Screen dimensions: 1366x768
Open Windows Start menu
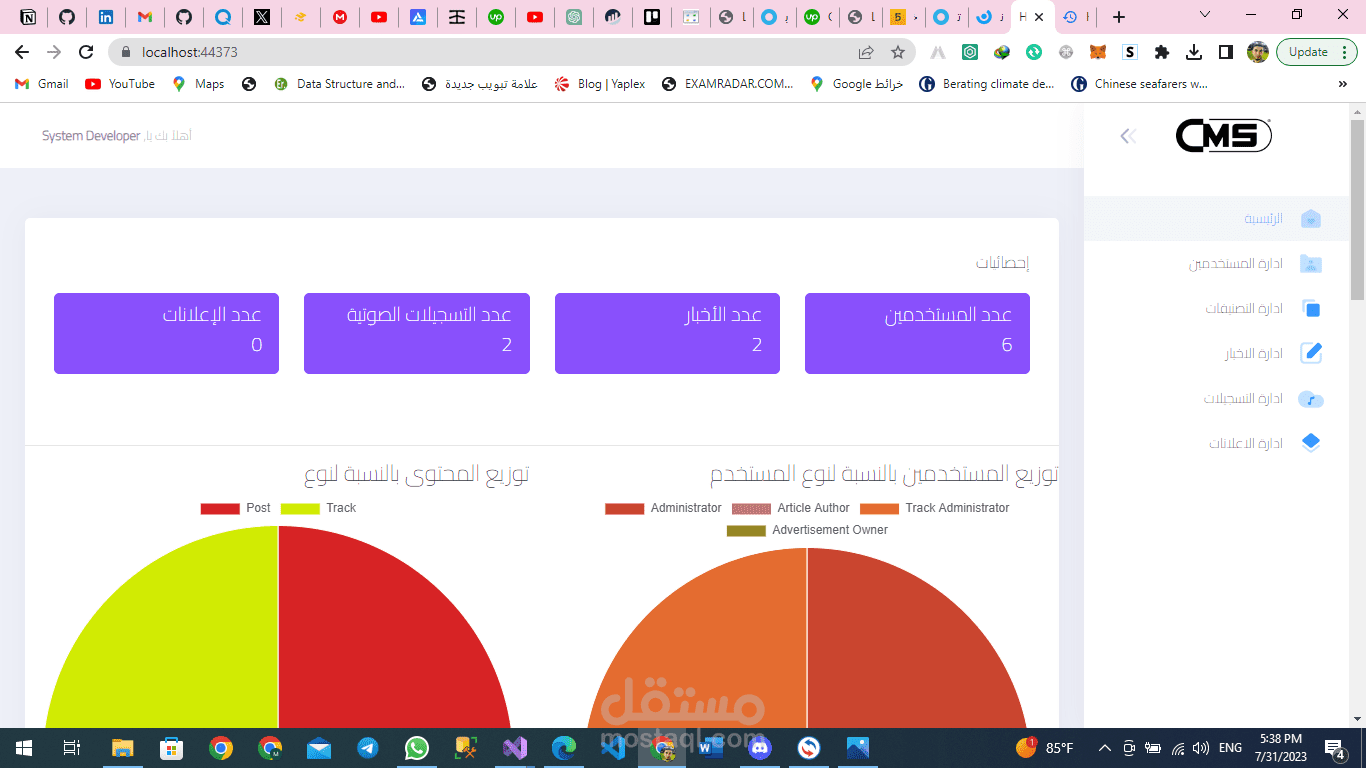click(24, 748)
